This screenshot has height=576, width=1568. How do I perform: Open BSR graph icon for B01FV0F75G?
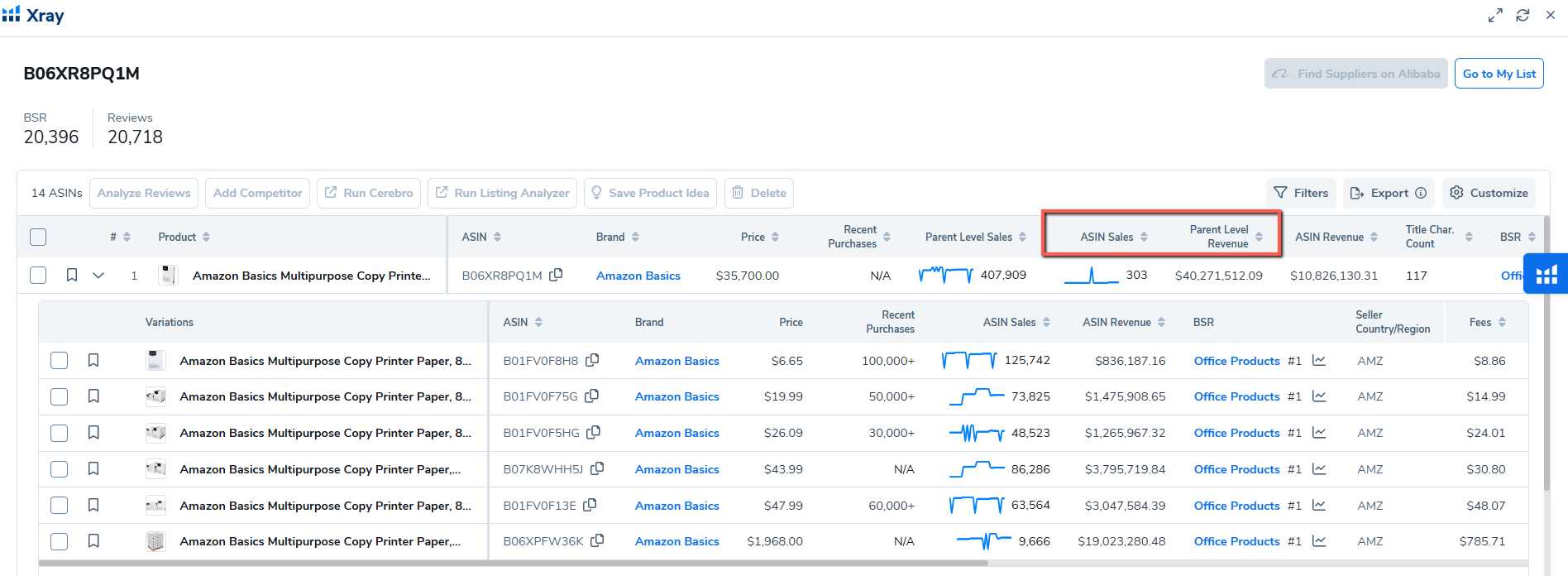point(1319,396)
